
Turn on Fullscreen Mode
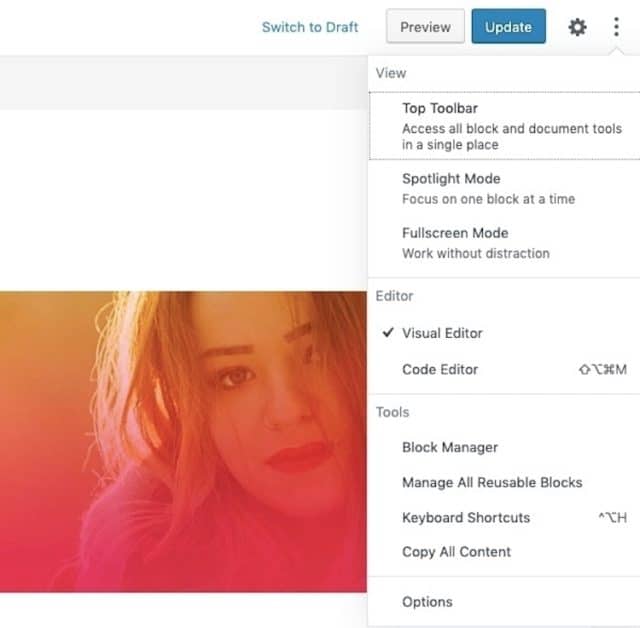(x=454, y=233)
